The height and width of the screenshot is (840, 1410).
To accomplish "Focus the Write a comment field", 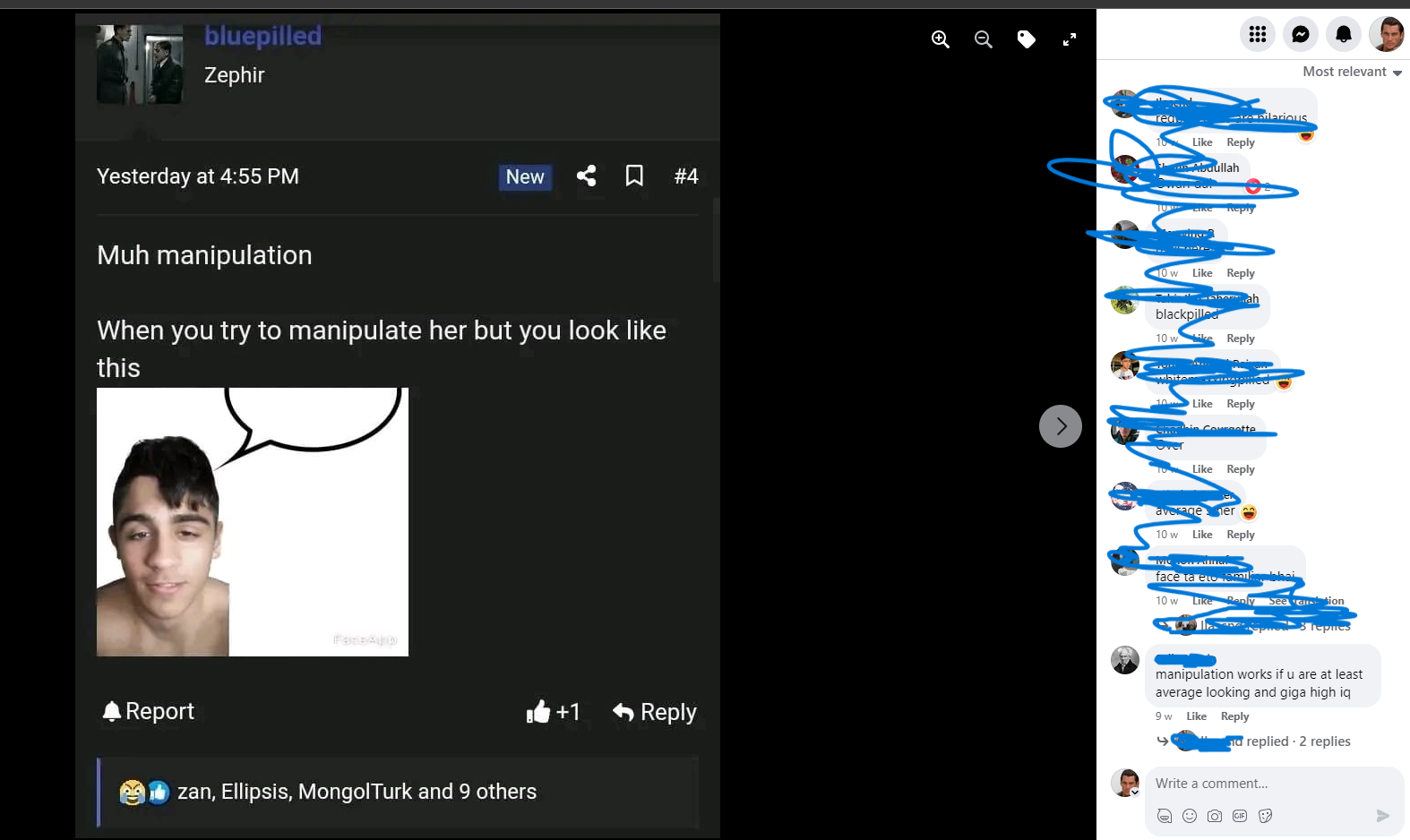I will coord(1274,784).
